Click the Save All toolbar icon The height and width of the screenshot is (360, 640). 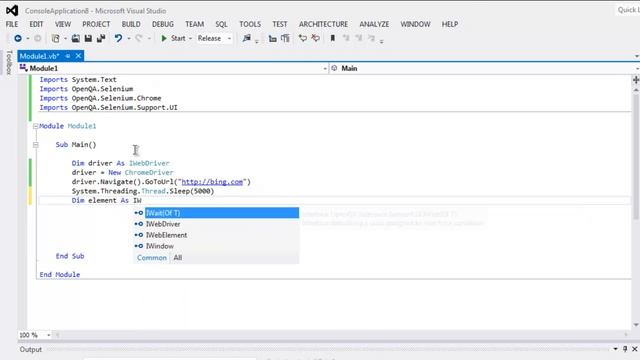coord(101,38)
